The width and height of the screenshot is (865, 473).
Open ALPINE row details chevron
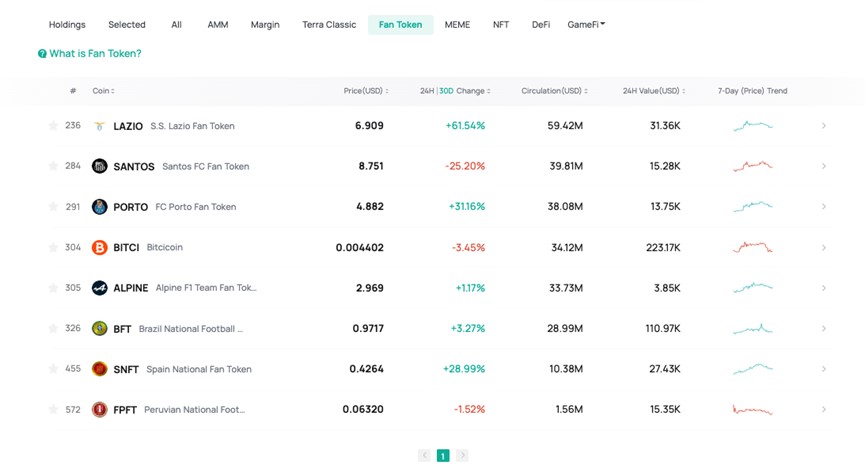coord(824,288)
